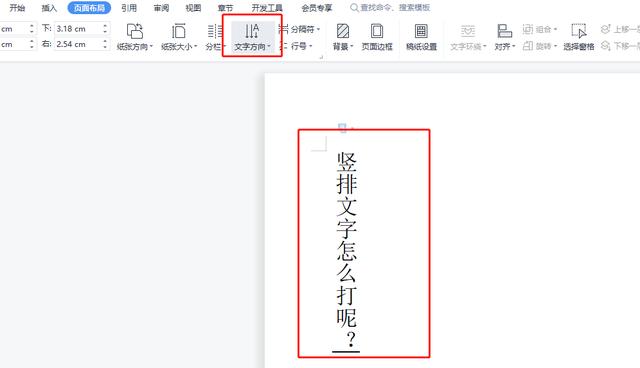This screenshot has width=640, height=368.
Task: Open the 插入 tab
Action: point(49,8)
